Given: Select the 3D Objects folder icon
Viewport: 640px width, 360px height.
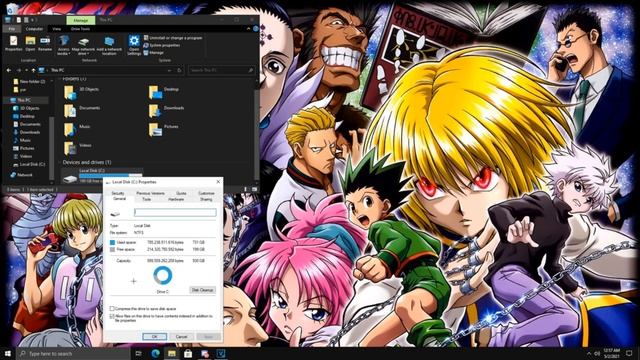Looking at the screenshot, I should pyautogui.click(x=70, y=92).
